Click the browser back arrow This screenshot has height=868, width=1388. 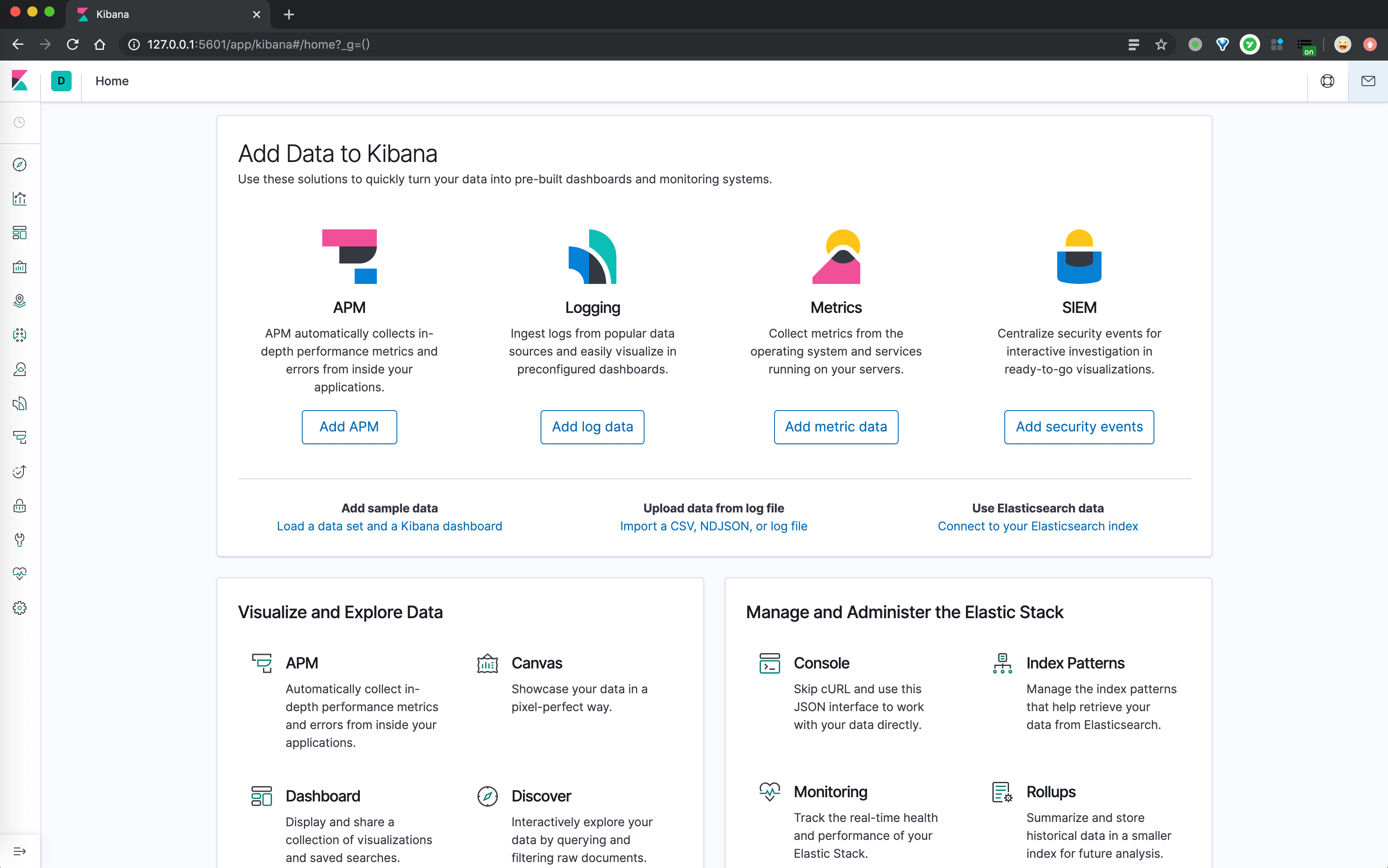pos(18,44)
